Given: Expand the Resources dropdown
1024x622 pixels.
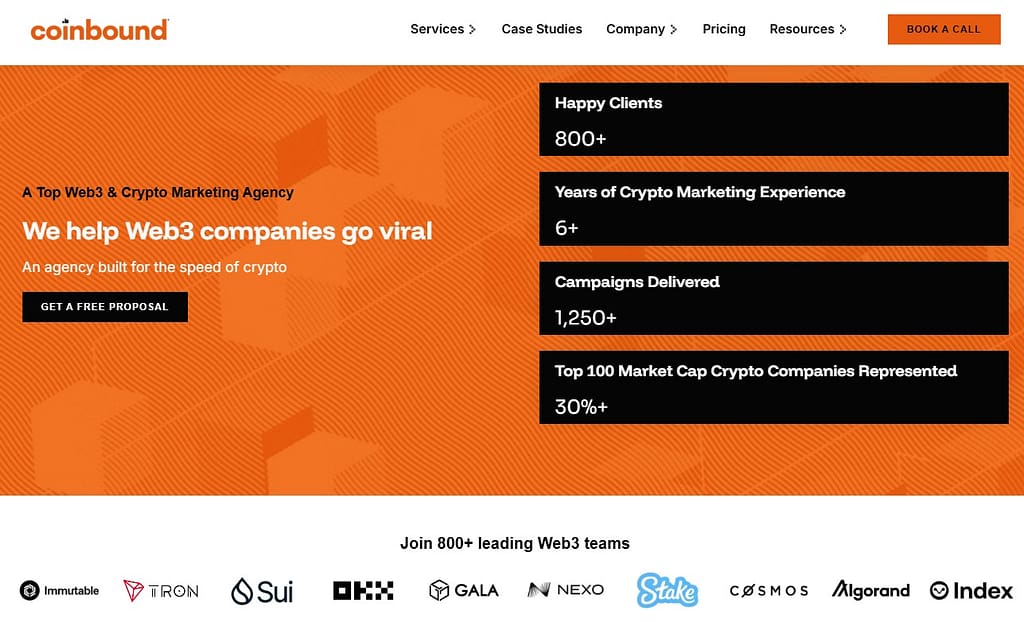Looking at the screenshot, I should click(806, 29).
